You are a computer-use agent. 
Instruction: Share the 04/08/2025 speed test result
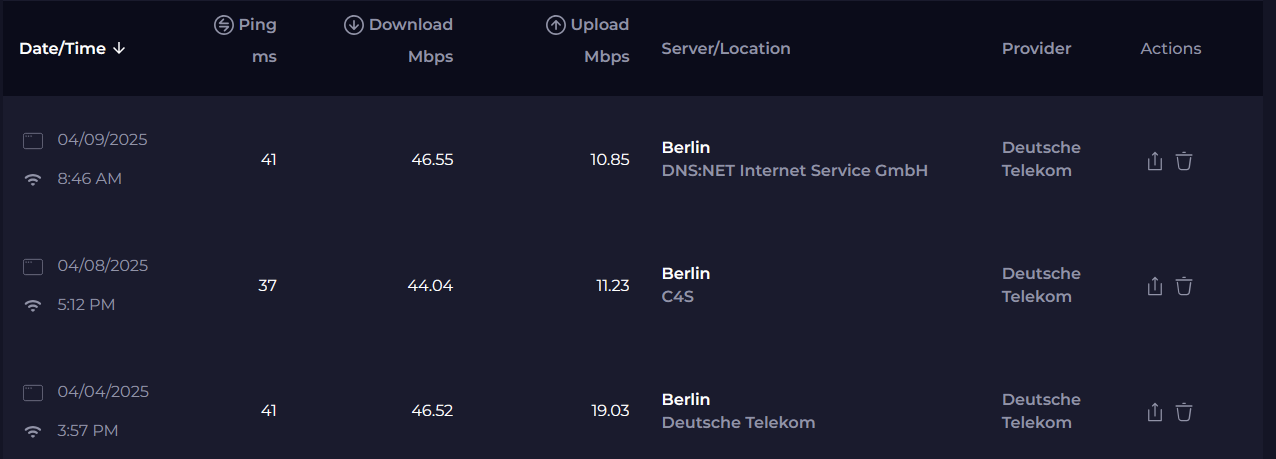click(1155, 286)
